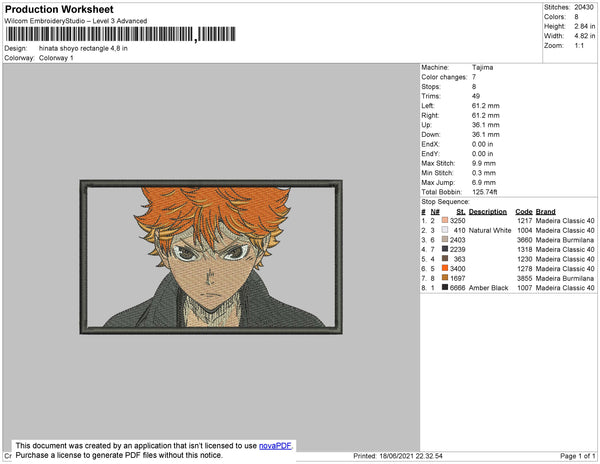The image size is (600, 464).
Task: Select the Up value 36.1 mm
Action: pos(486,125)
